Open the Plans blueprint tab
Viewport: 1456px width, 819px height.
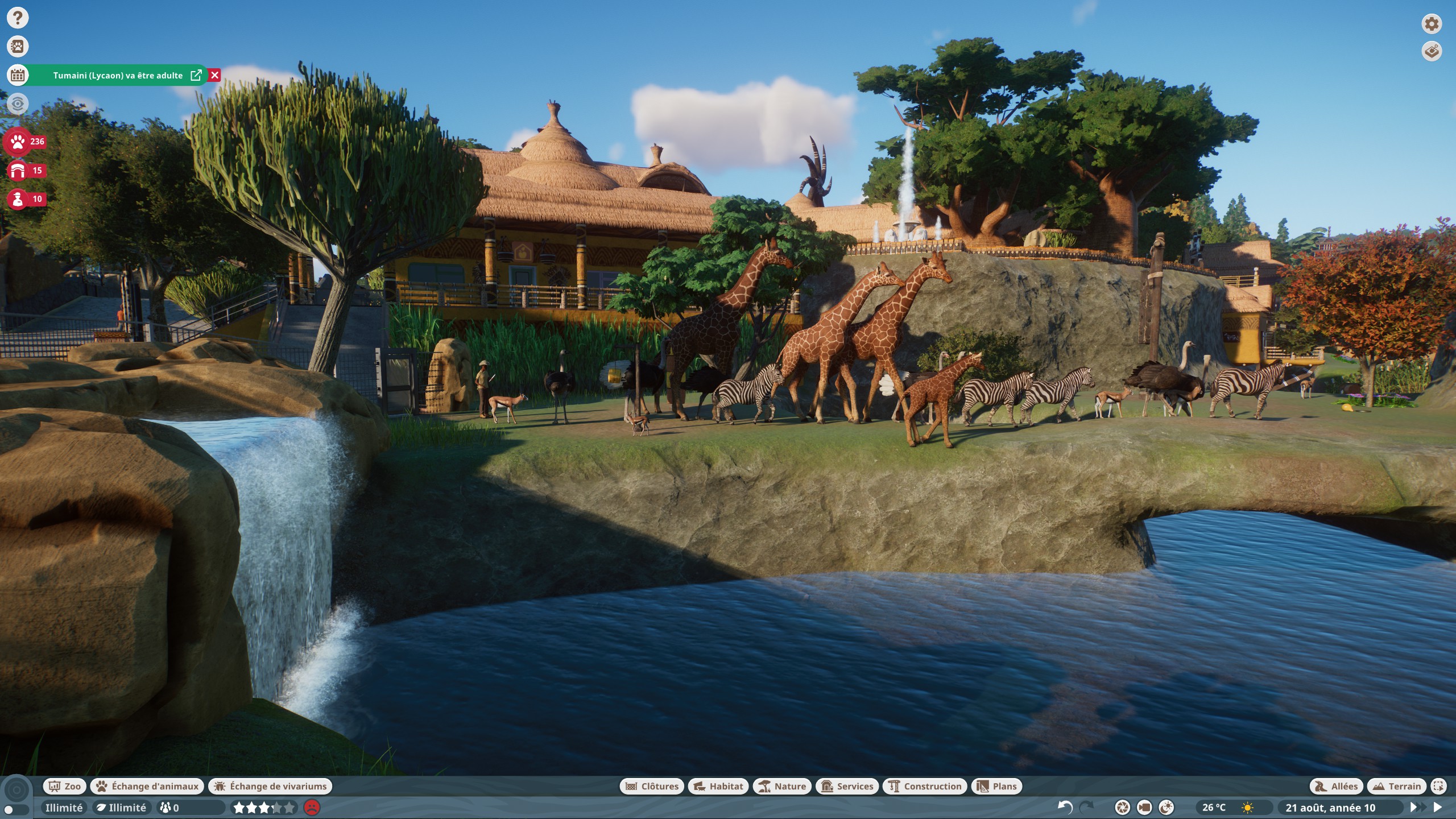997,786
